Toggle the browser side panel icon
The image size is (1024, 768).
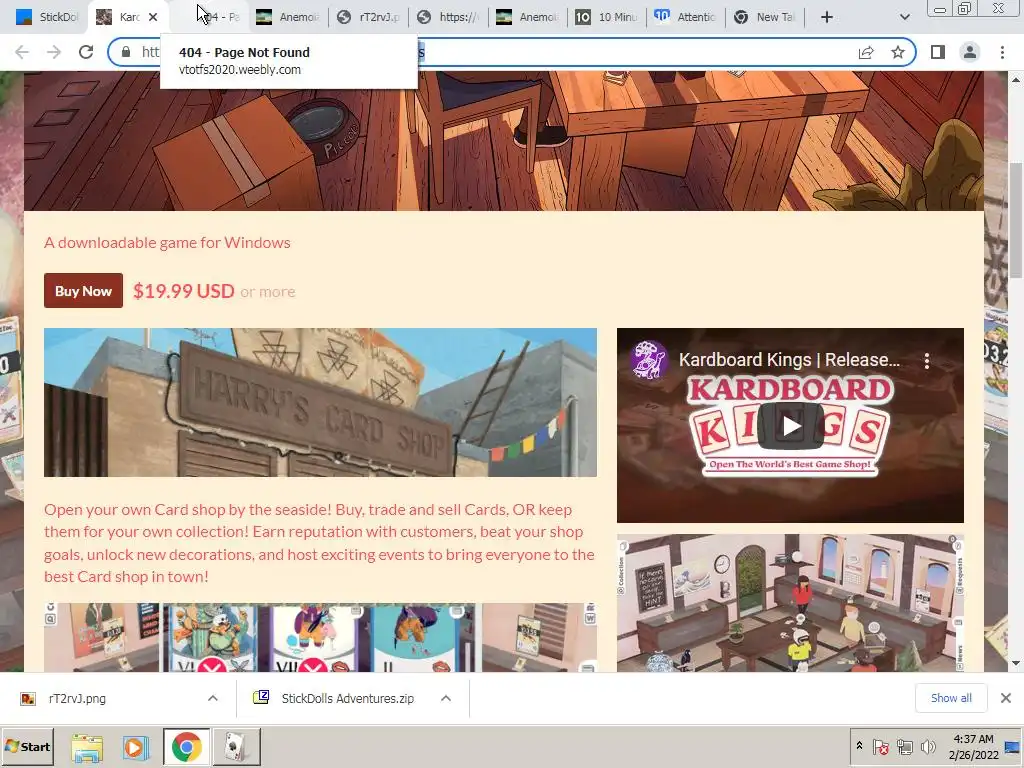(x=938, y=52)
